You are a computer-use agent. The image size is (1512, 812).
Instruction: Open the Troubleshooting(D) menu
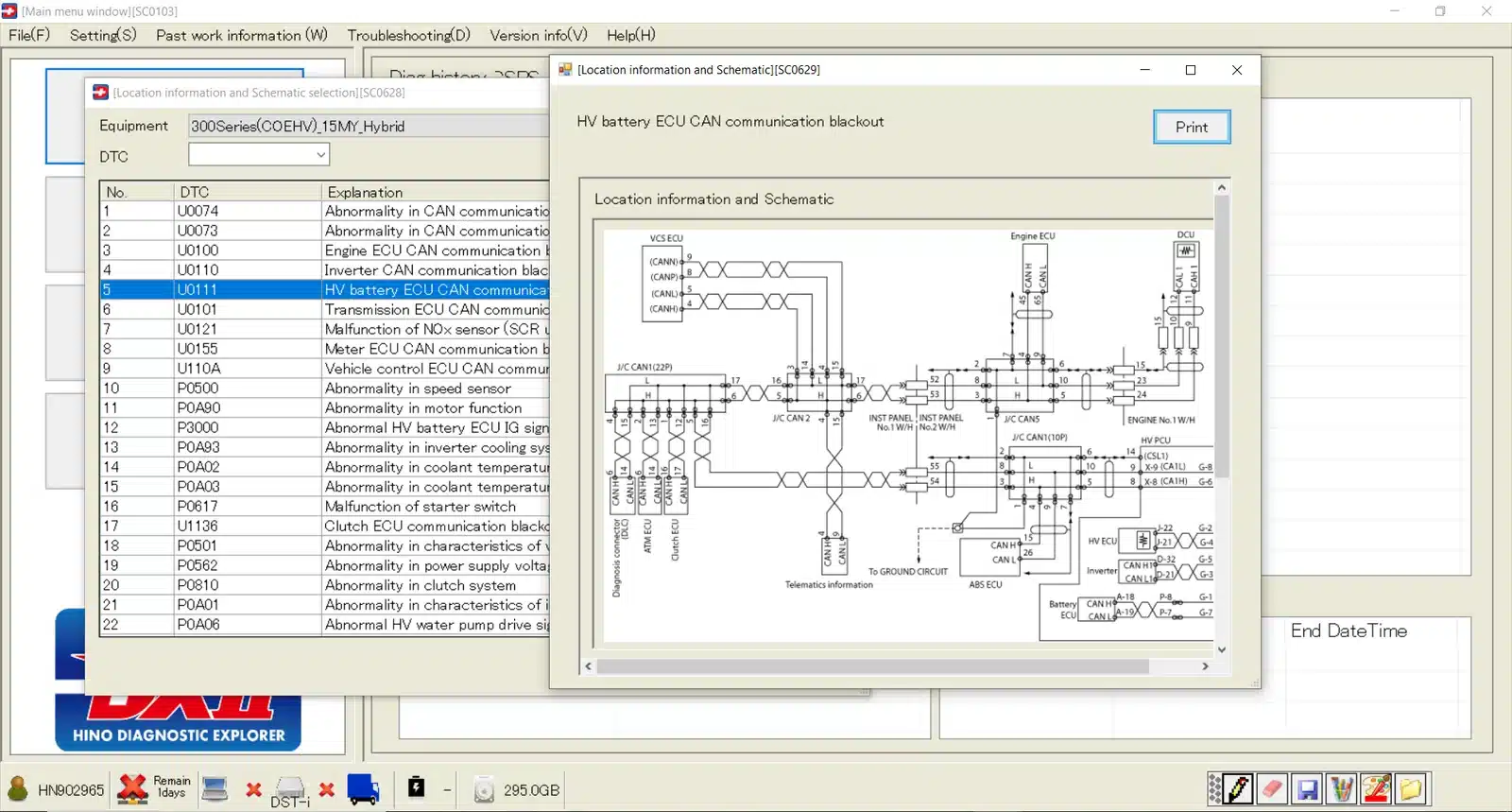(408, 35)
